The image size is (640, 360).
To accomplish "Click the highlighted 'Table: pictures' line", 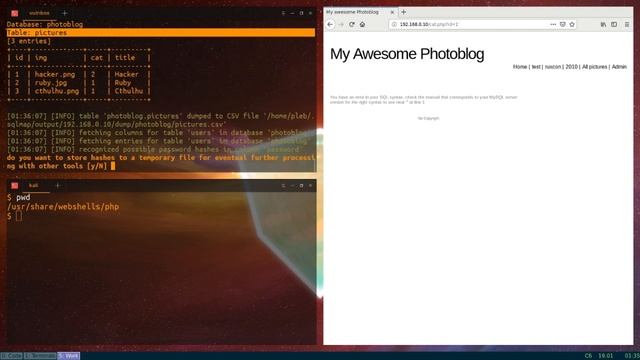I will click(x=161, y=33).
